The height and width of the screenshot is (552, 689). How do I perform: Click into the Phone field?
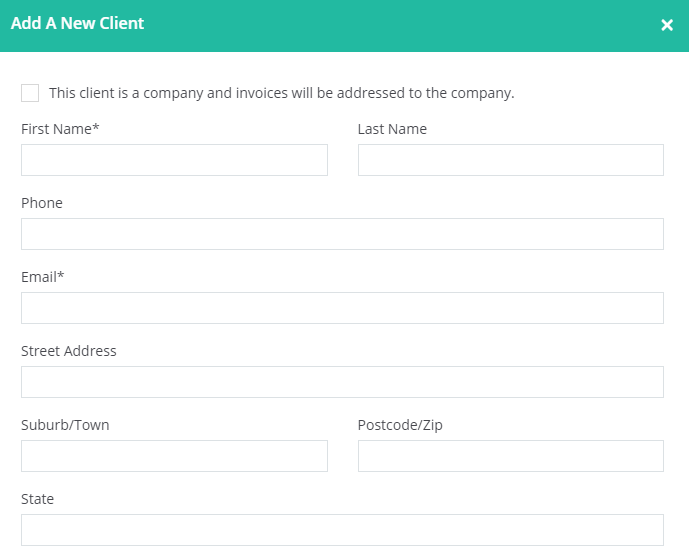[342, 234]
